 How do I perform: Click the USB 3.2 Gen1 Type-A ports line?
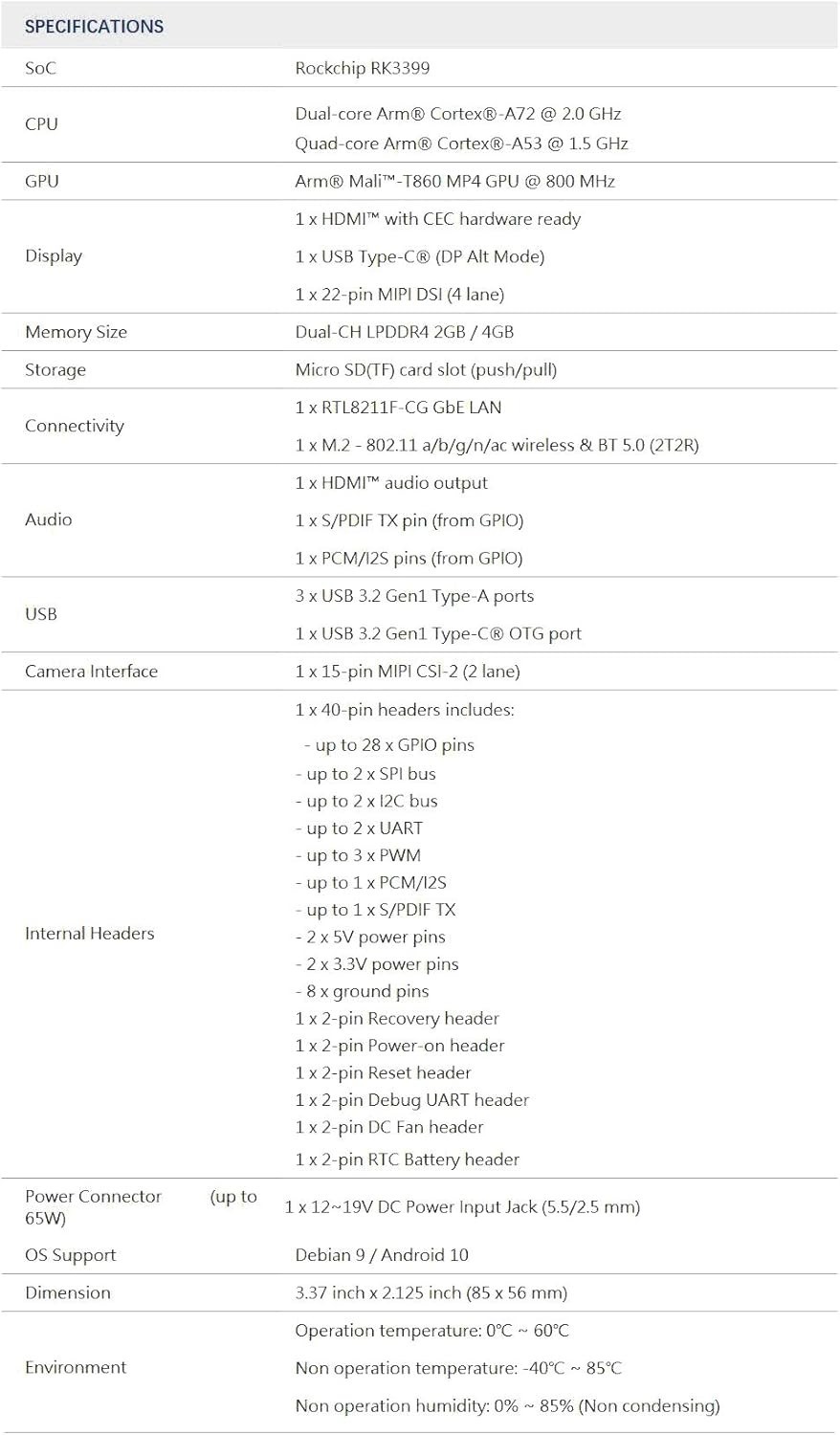tap(414, 596)
